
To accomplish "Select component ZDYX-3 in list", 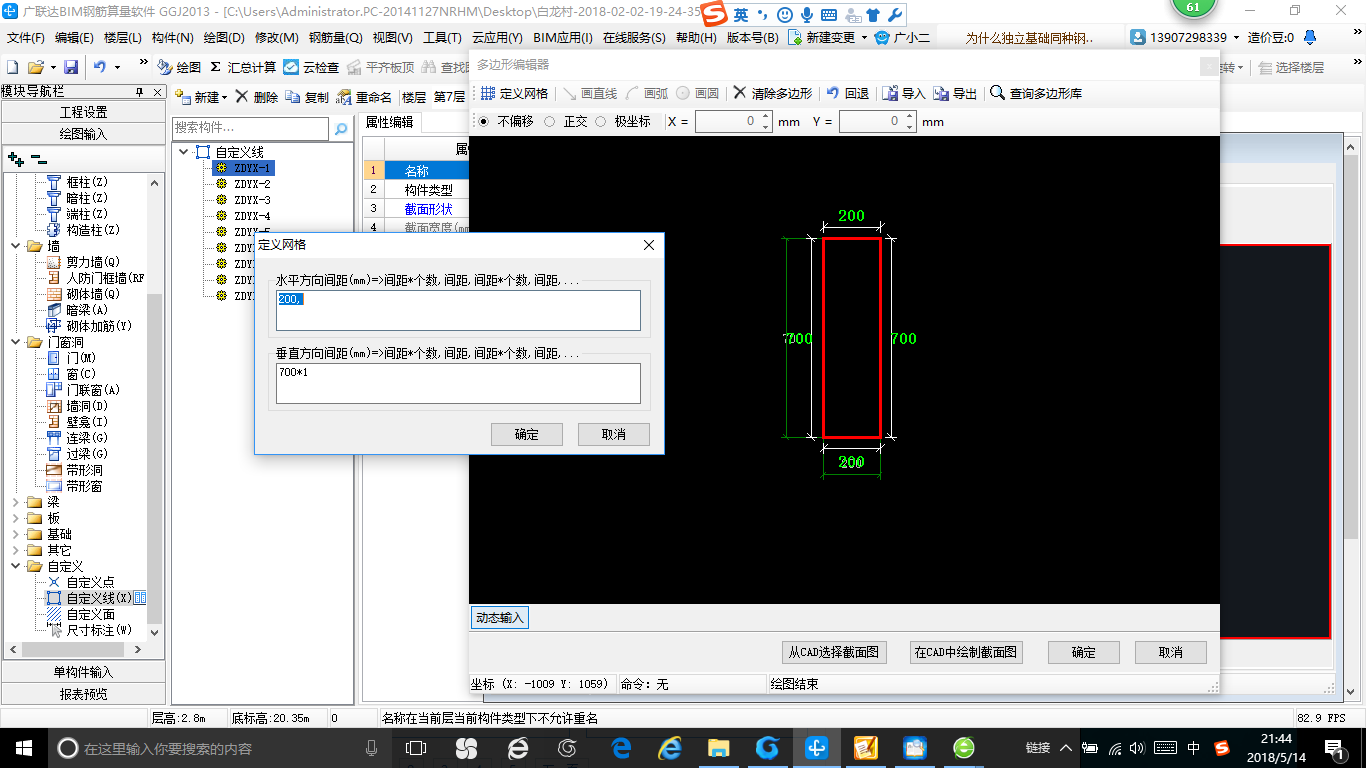I will coord(252,200).
